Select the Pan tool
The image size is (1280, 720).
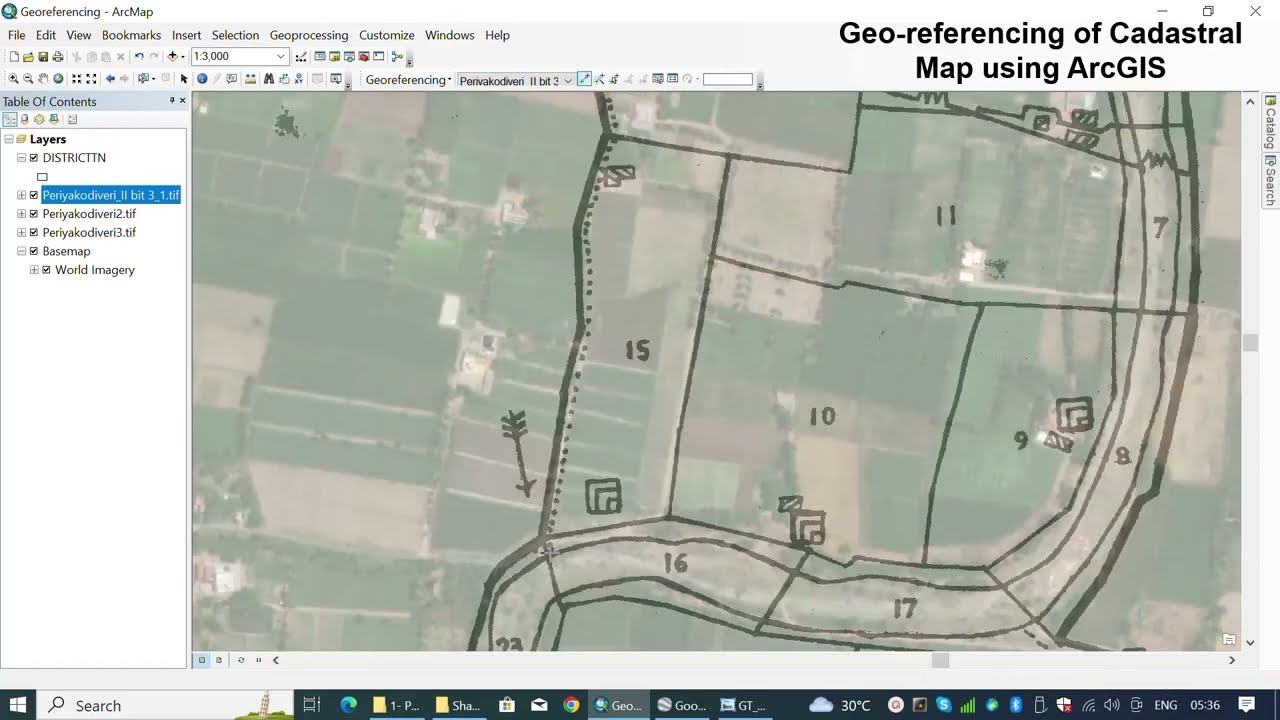click(43, 78)
